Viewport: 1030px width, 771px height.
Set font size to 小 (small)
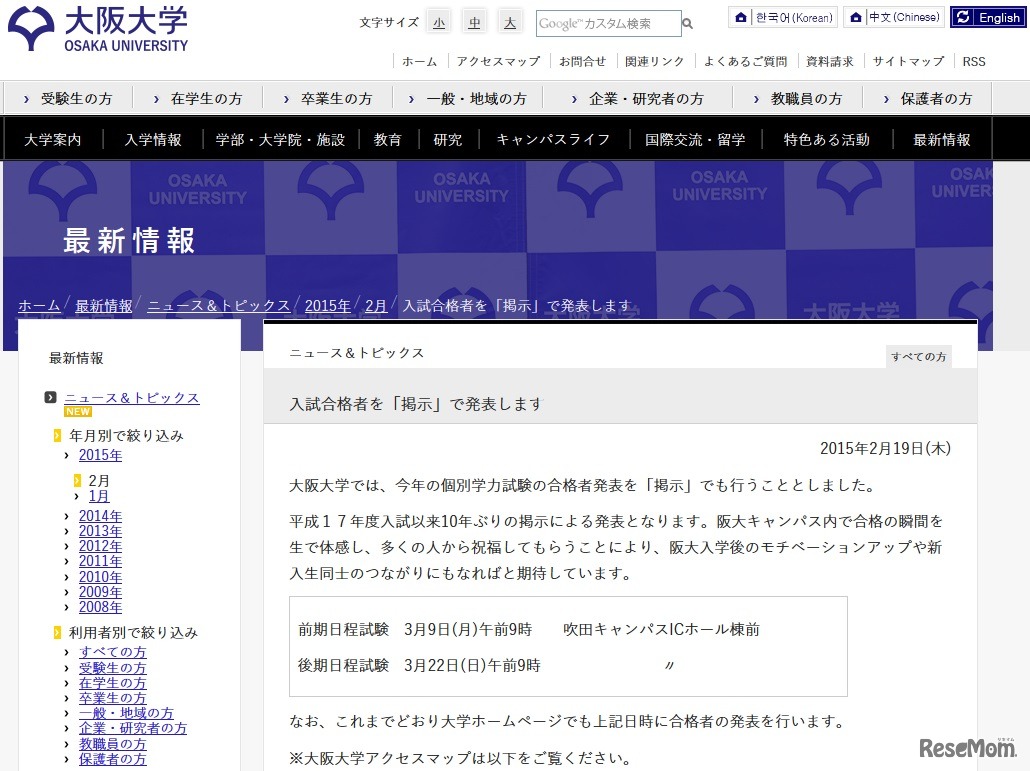coord(438,21)
